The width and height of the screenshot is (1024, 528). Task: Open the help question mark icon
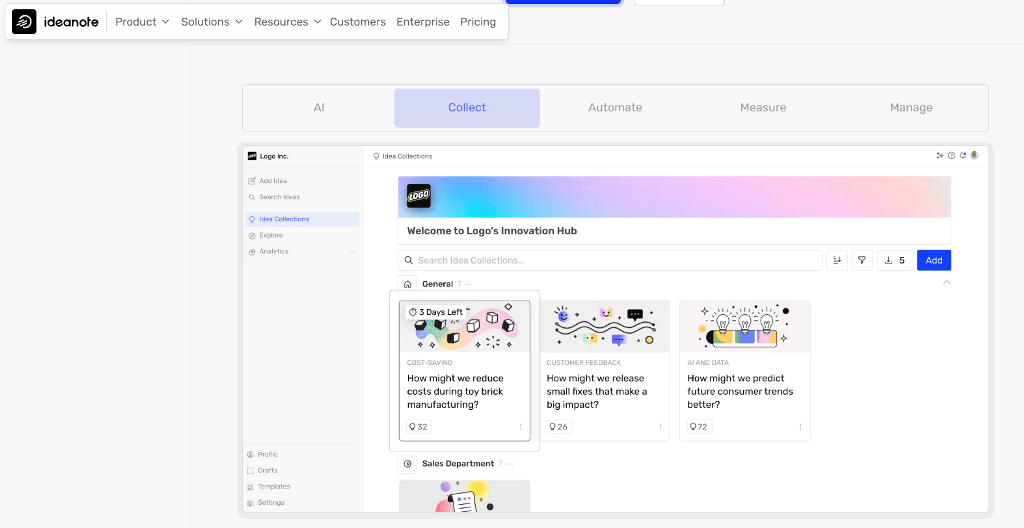point(952,156)
